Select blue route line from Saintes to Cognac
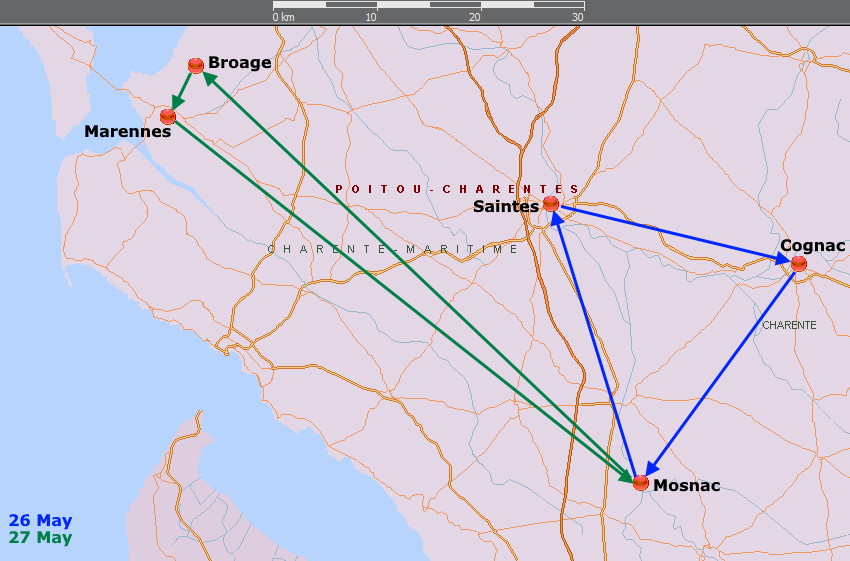This screenshot has height=561, width=850. (x=670, y=232)
